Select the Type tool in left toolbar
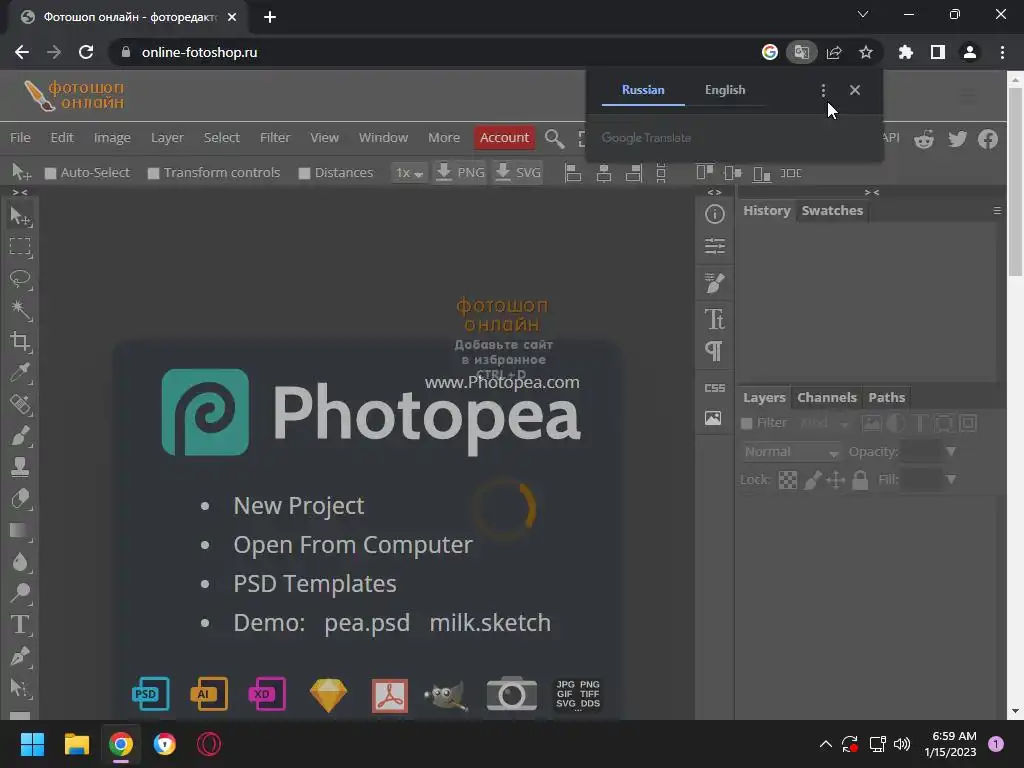Screen dimensions: 1024x768 coord(20,624)
